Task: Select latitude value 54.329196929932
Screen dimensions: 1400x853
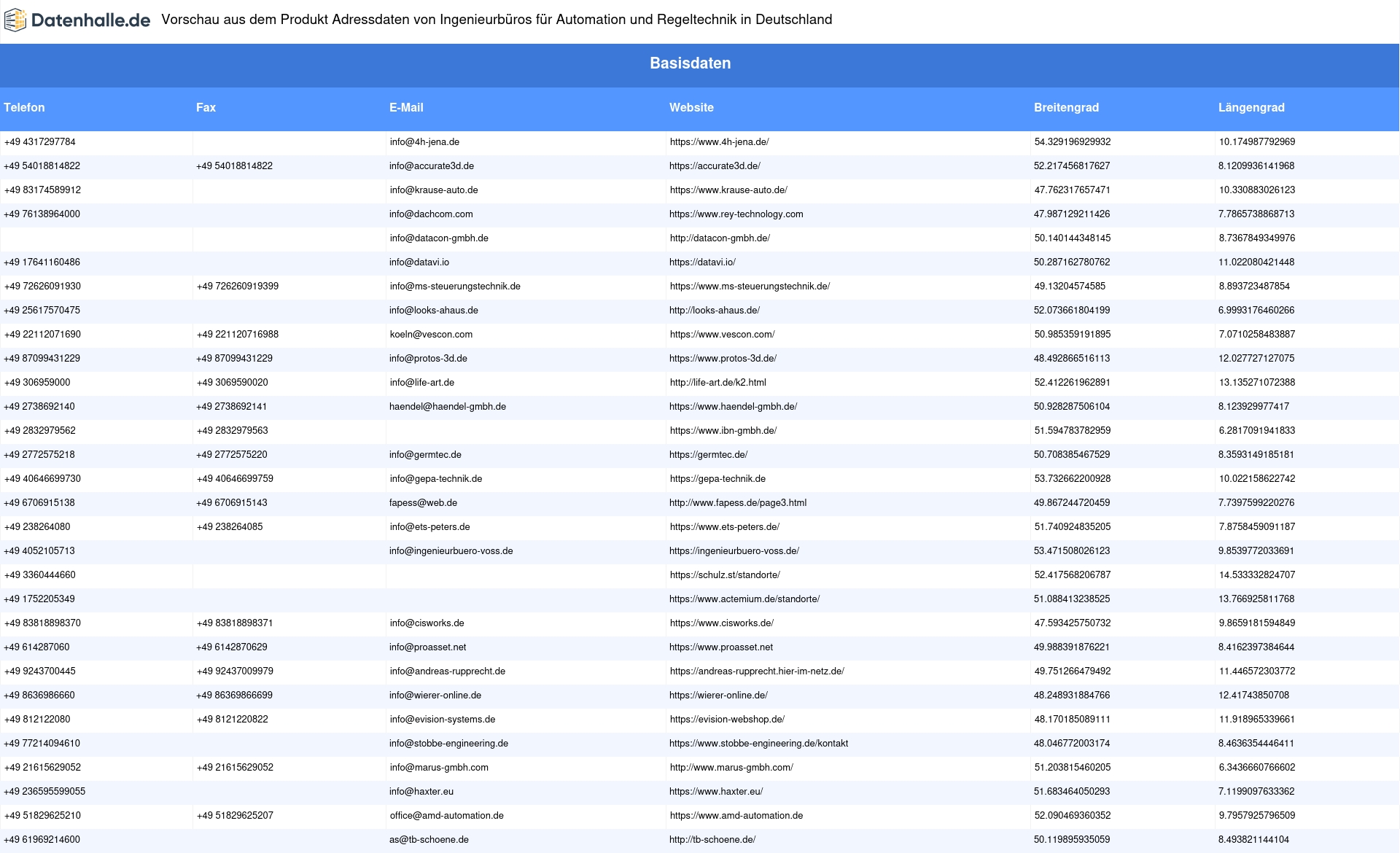Action: point(1073,142)
